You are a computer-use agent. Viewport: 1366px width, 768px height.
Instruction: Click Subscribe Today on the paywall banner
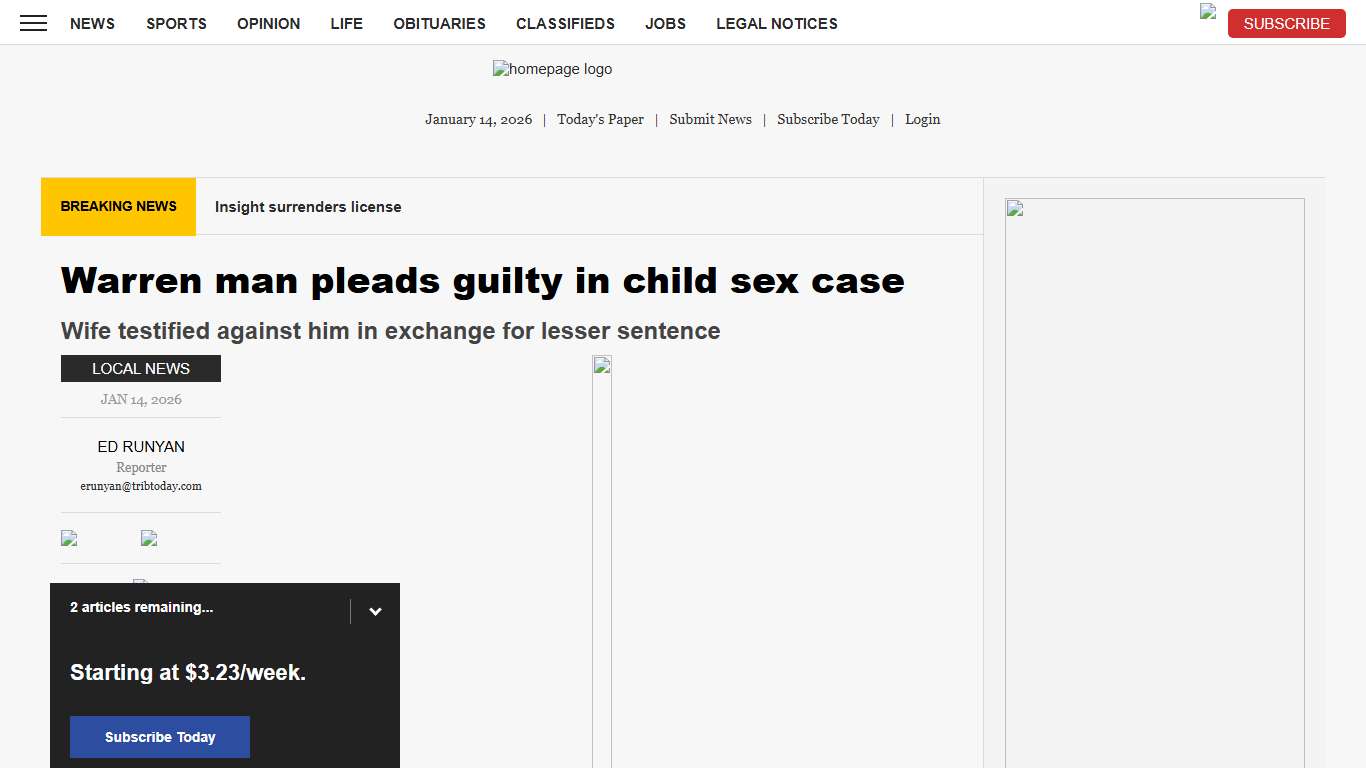pyautogui.click(x=159, y=737)
